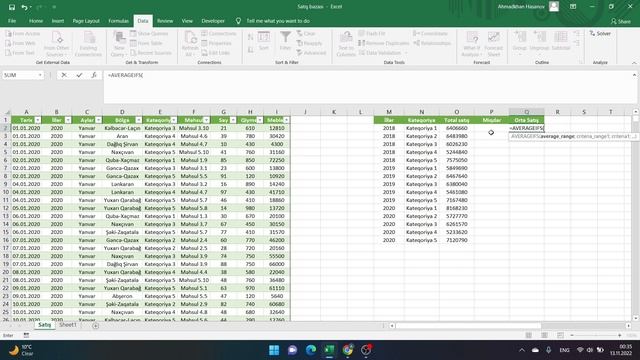Open the Məbləğ column filter dropdown
Screen dimensions: 640x360
(x=287, y=120)
